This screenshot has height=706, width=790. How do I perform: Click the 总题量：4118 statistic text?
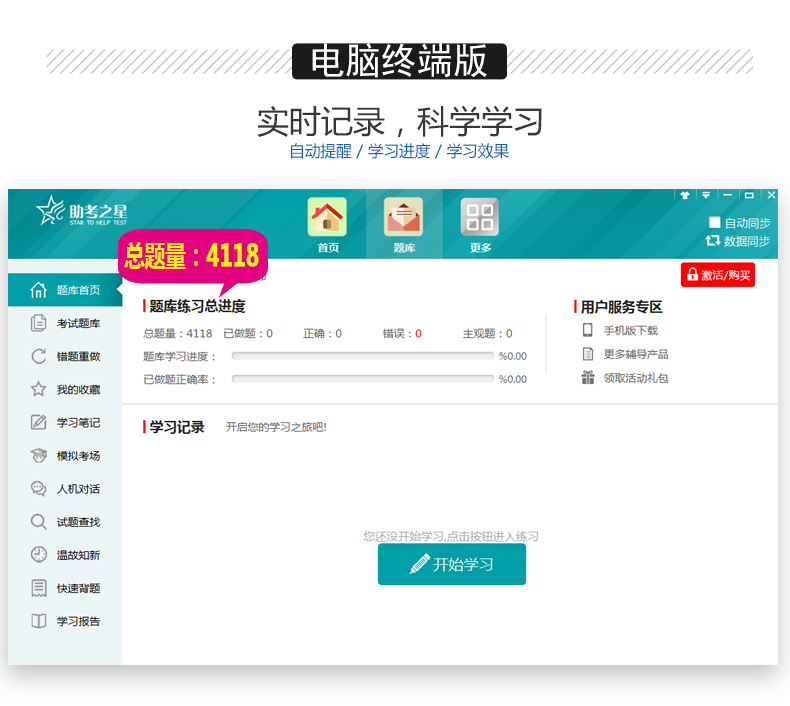(177, 333)
